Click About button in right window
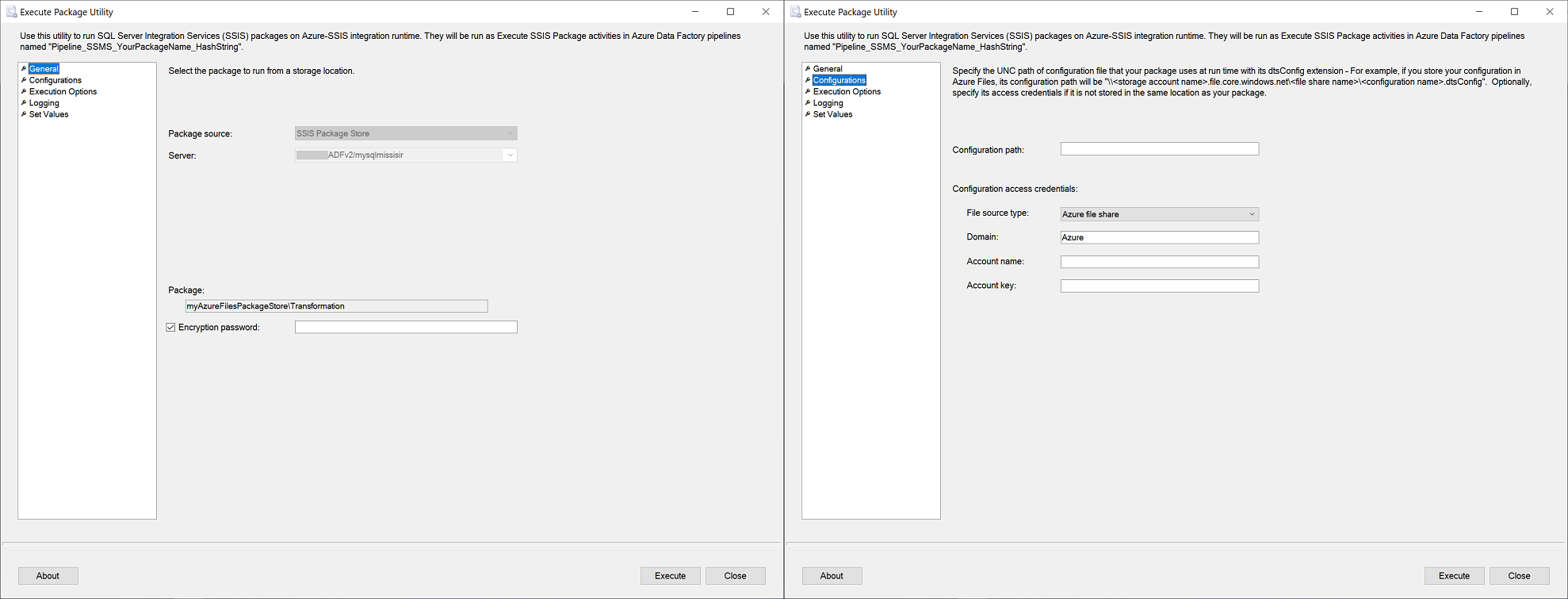 832,576
